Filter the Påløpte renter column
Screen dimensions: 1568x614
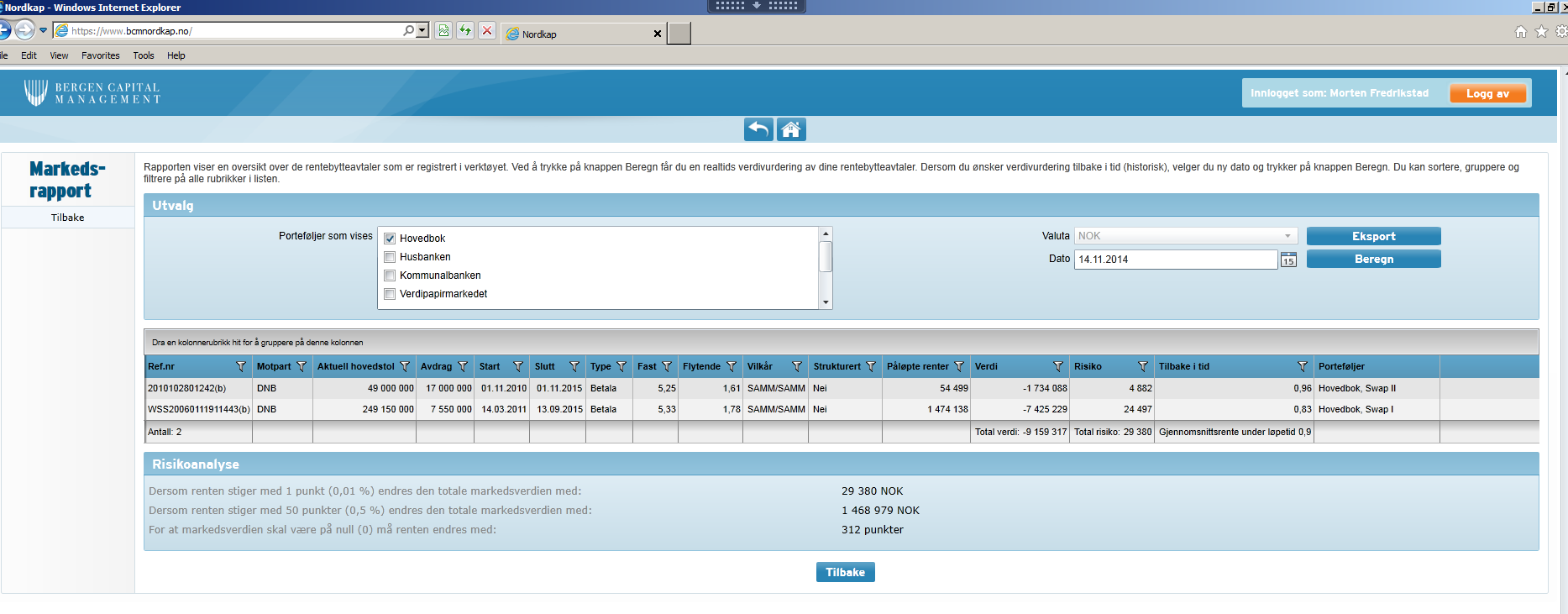click(959, 366)
